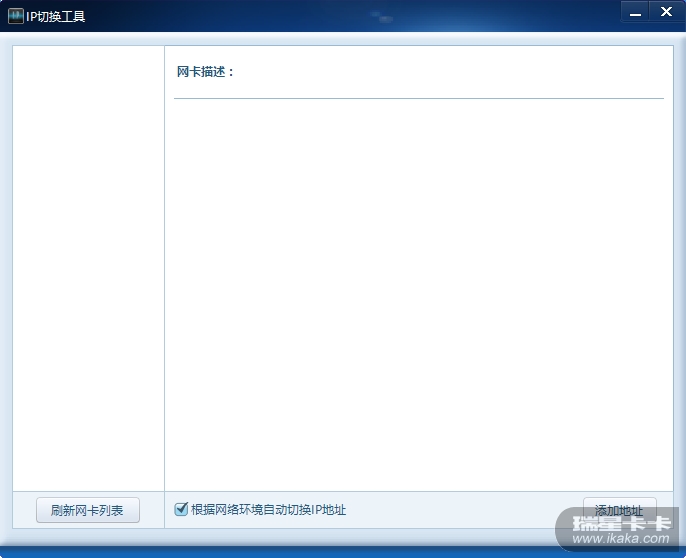The width and height of the screenshot is (686, 558).
Task: Click the 刷新网卡列表 button
Action: click(88, 510)
